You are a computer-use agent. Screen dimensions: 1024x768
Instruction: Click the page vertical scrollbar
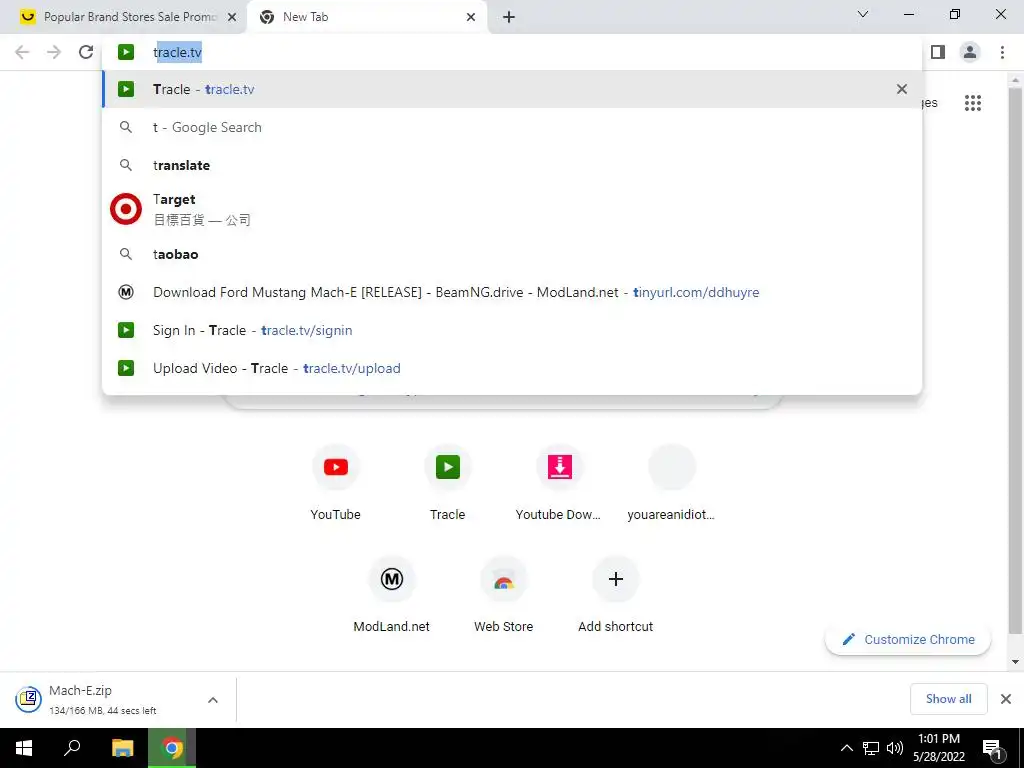(1015, 359)
